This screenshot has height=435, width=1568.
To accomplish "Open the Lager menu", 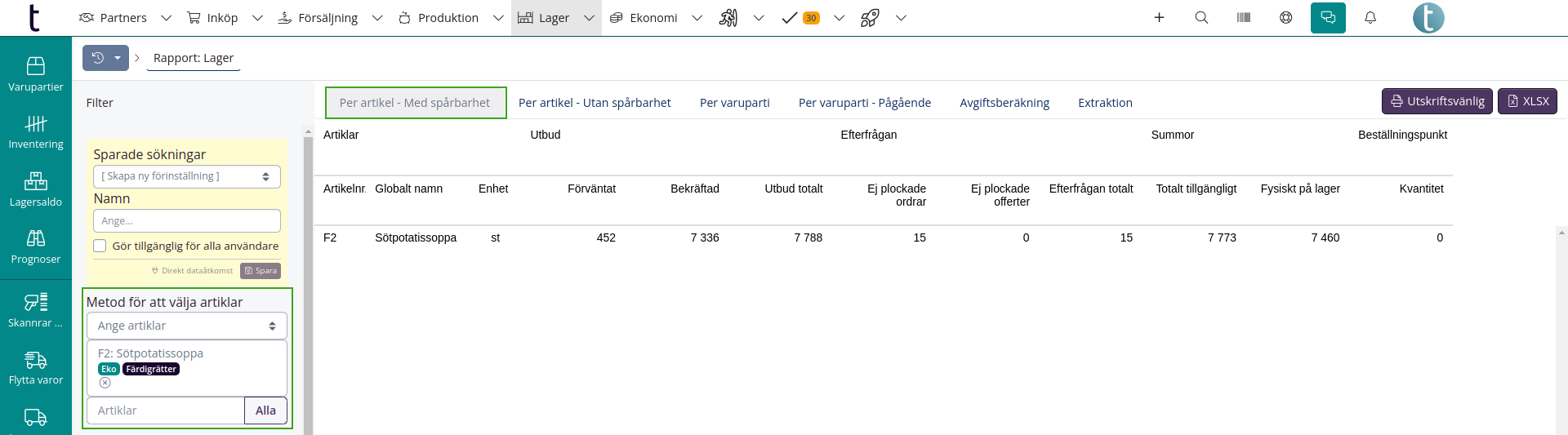I will (544, 18).
